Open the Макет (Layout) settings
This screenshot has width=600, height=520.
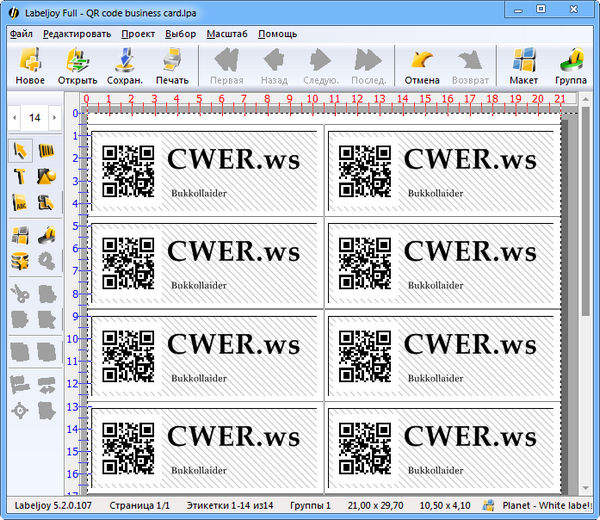523,66
